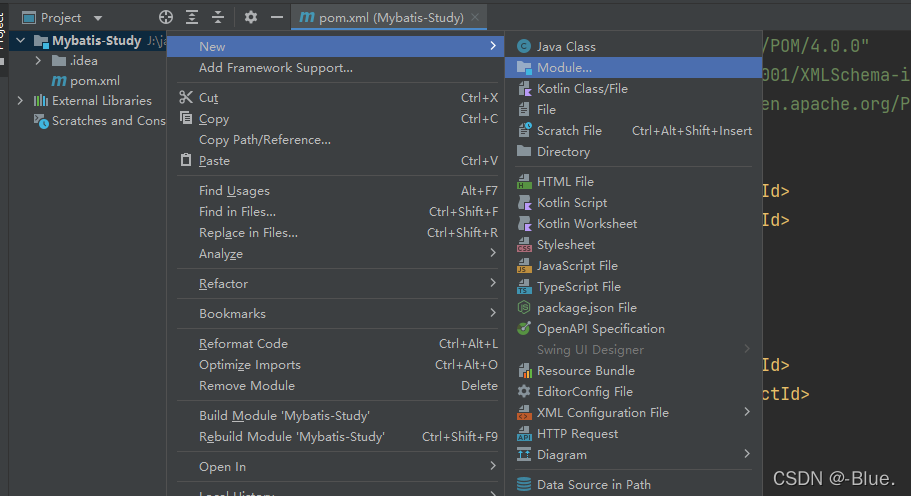Expand the Open In submenu arrow
The height and width of the screenshot is (496, 911).
click(x=493, y=466)
